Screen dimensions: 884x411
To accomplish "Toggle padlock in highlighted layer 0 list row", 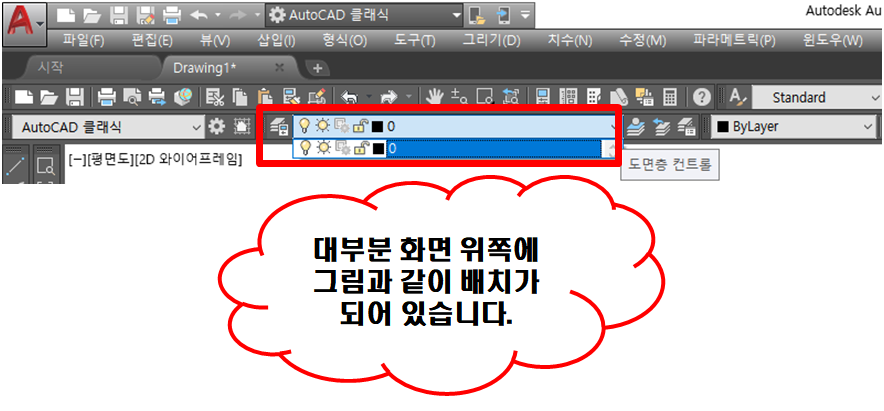I will click(x=360, y=148).
